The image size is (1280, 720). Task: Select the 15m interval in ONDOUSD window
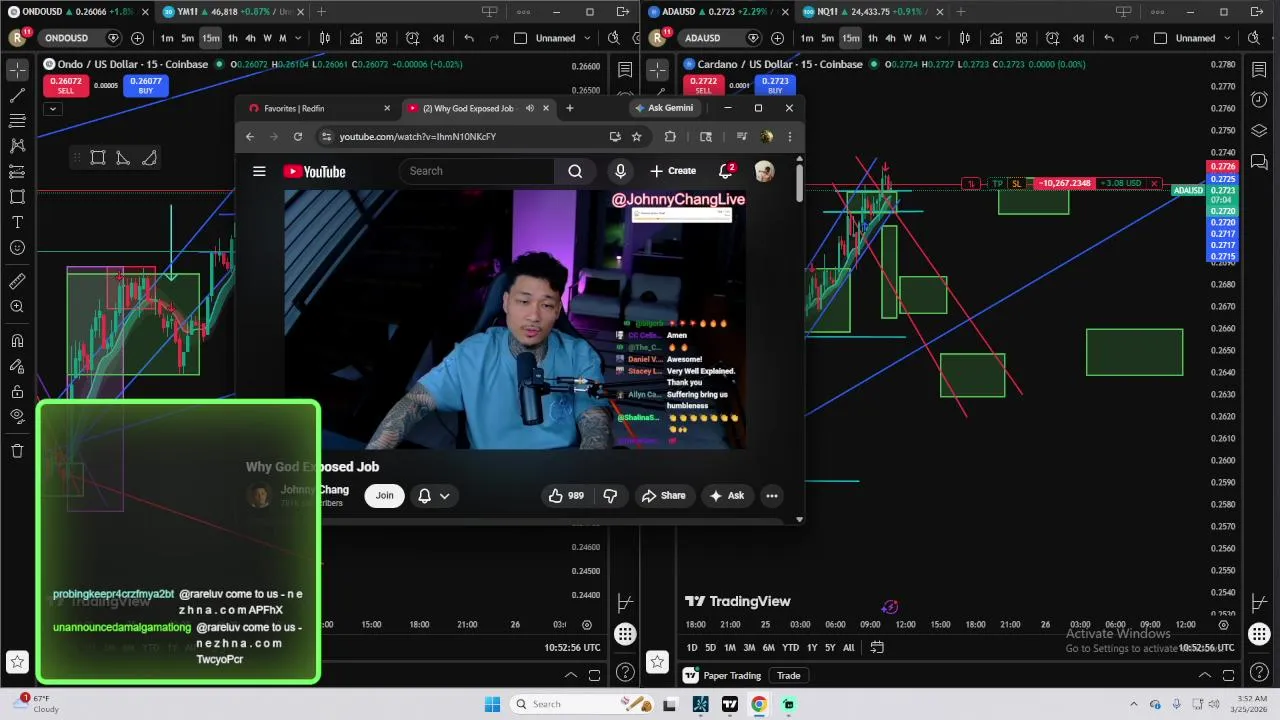pos(211,38)
